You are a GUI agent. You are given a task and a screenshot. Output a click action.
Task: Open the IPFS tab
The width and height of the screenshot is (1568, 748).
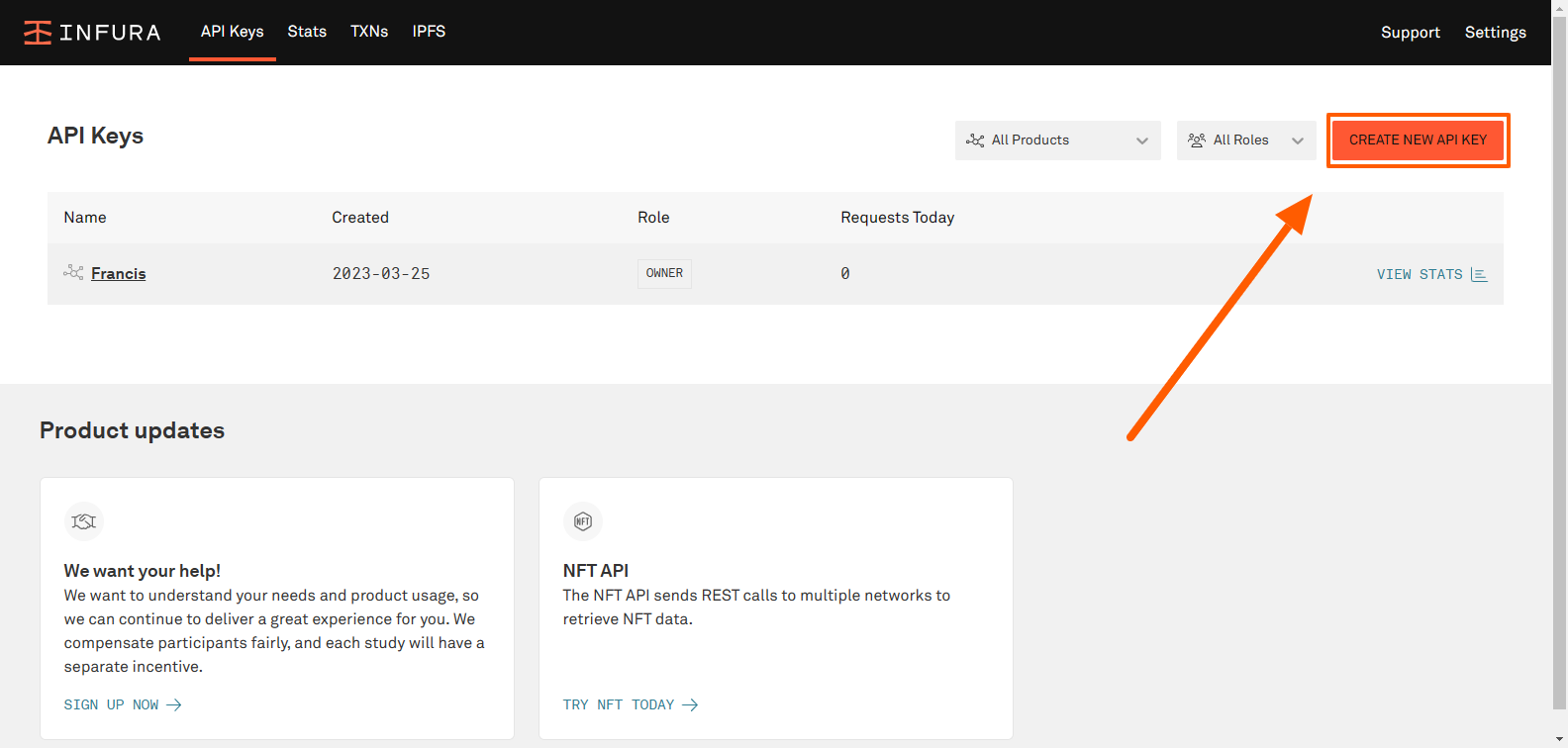429,32
